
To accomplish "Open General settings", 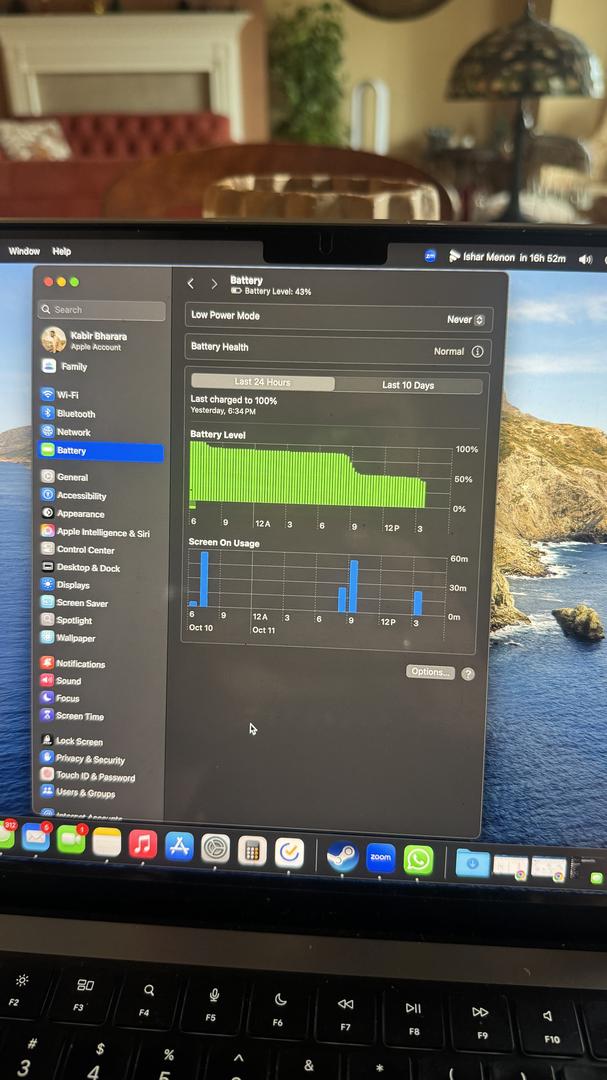I will [x=72, y=477].
